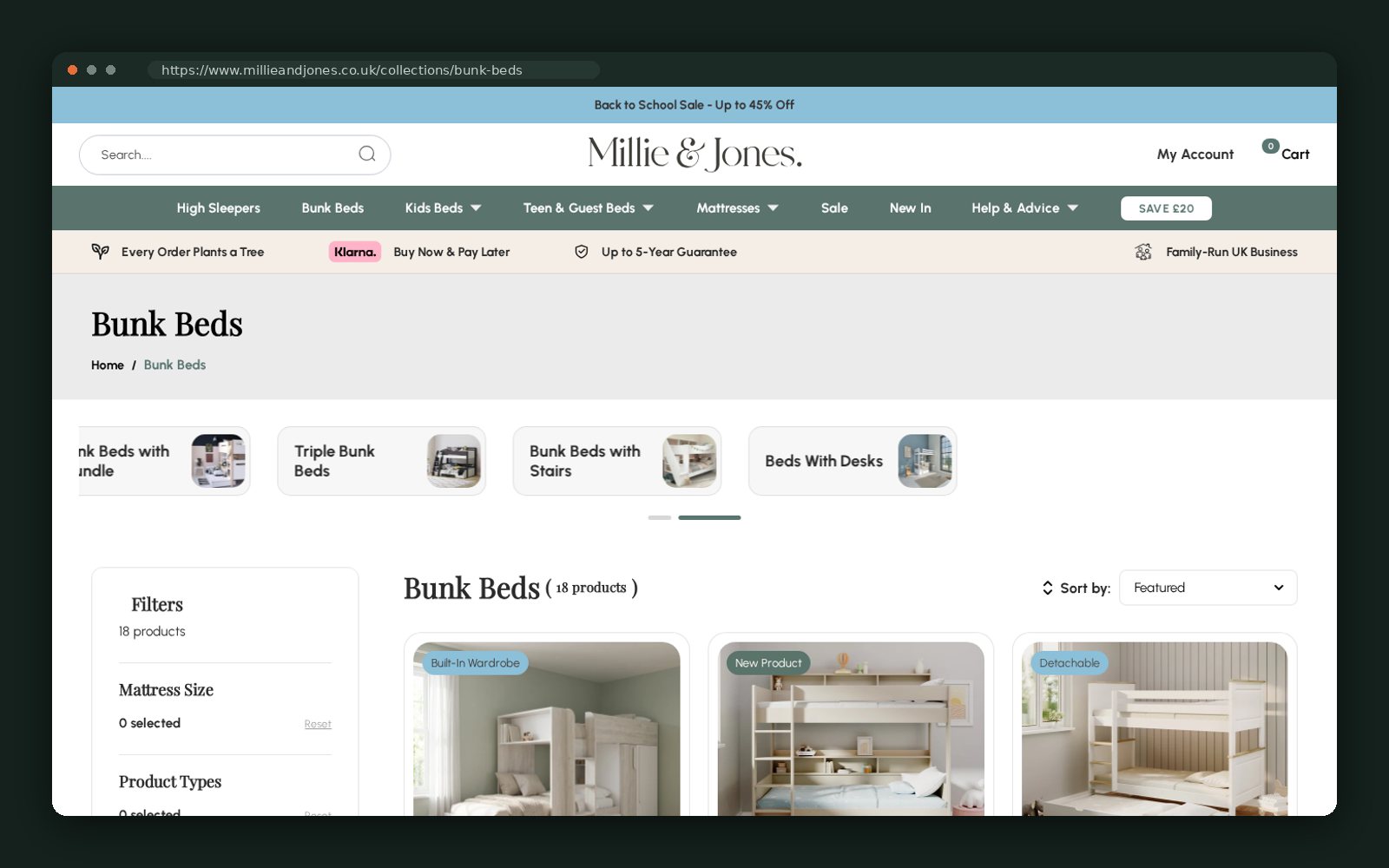Click the Triple Bunk Beds category card

point(382,461)
